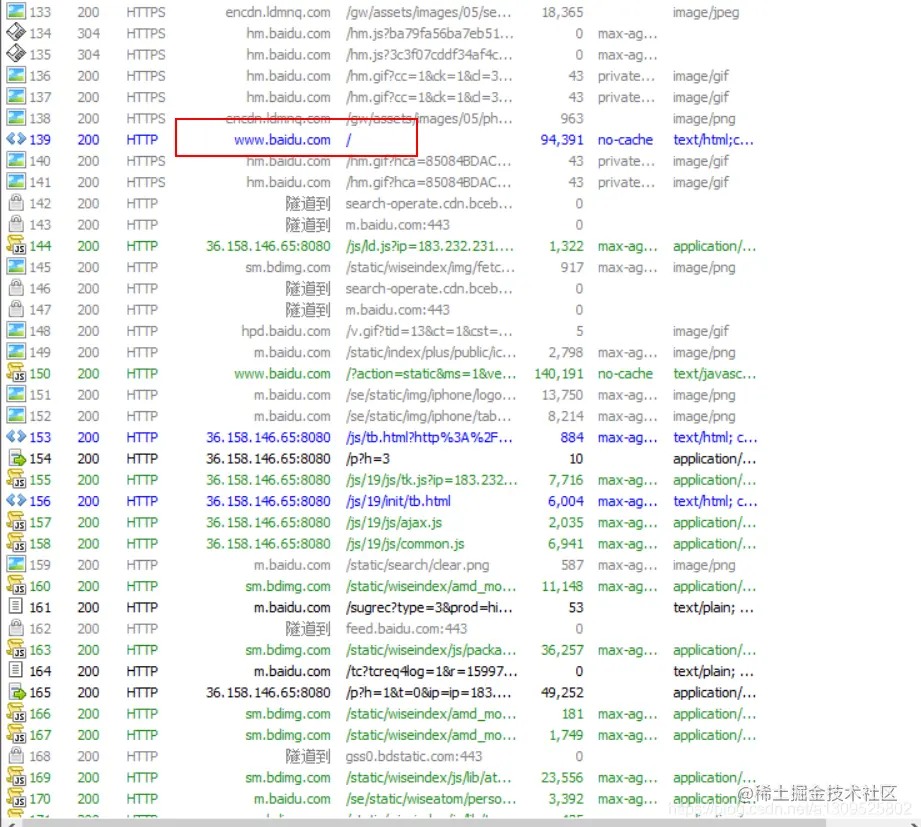
Task: Click the document icon of session 164
Action: [16, 671]
